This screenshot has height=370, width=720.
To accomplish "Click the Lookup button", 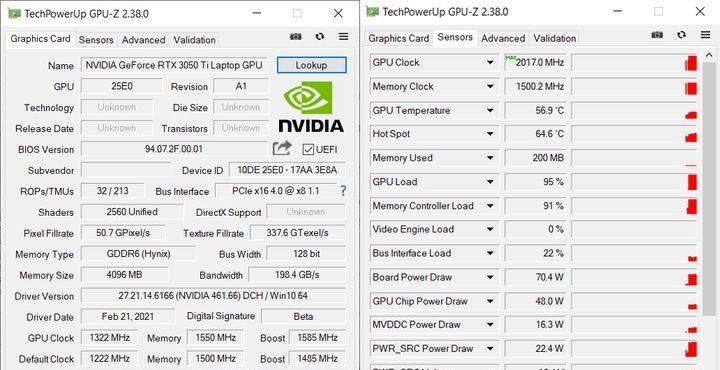I will (311, 65).
